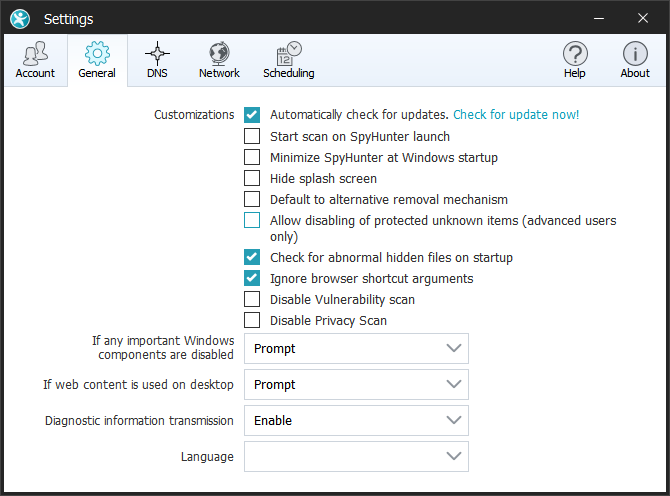Open the About info icon
Image resolution: width=670 pixels, height=496 pixels.
635,54
